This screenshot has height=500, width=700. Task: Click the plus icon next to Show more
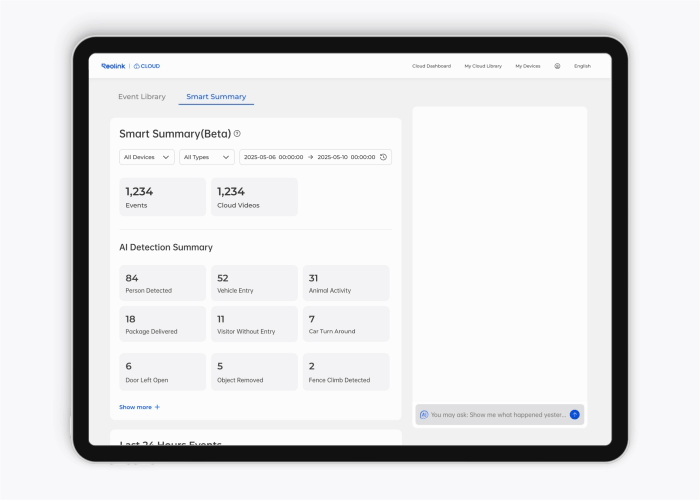point(157,407)
